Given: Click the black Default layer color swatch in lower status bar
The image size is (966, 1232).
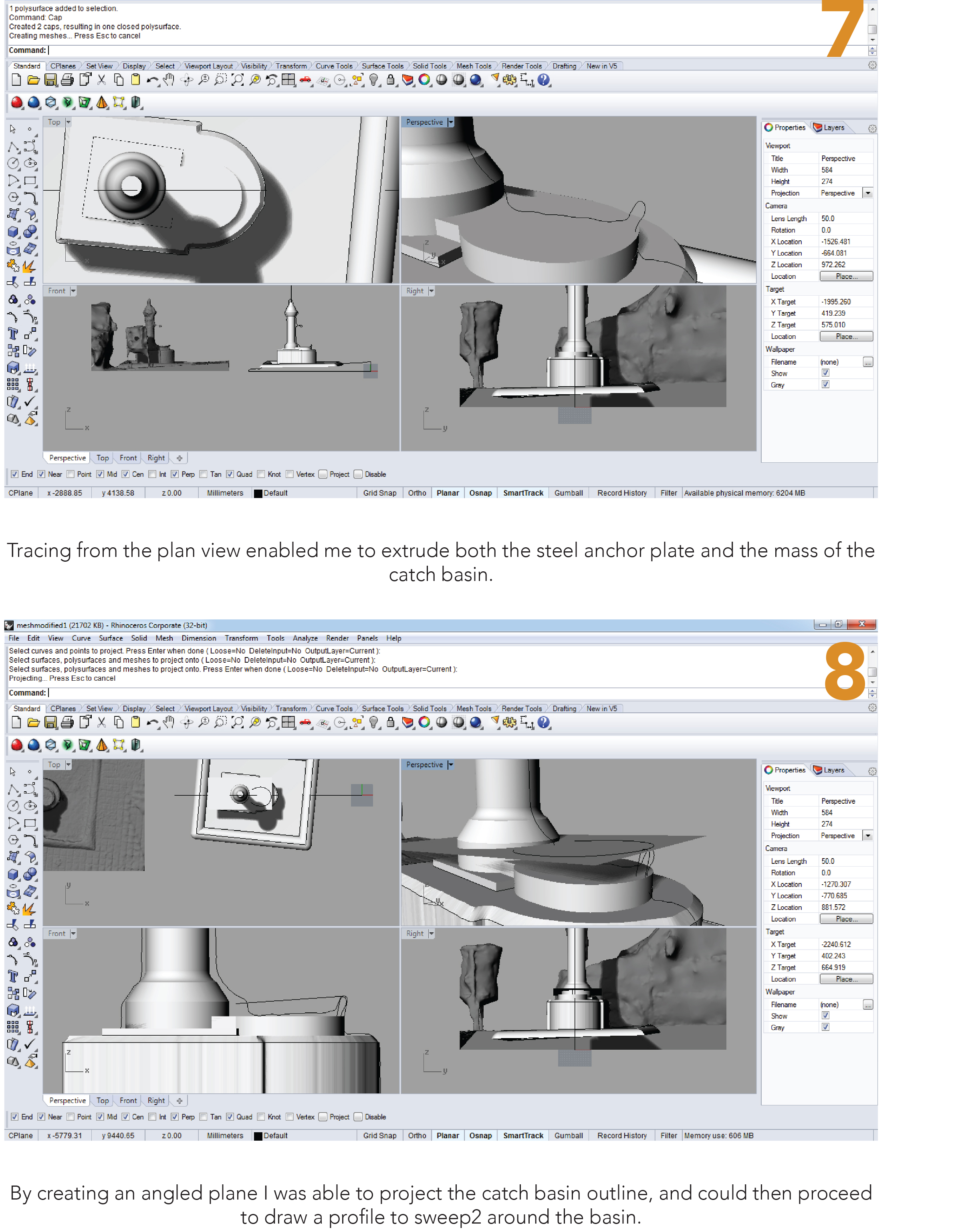Looking at the screenshot, I should coord(258,1136).
